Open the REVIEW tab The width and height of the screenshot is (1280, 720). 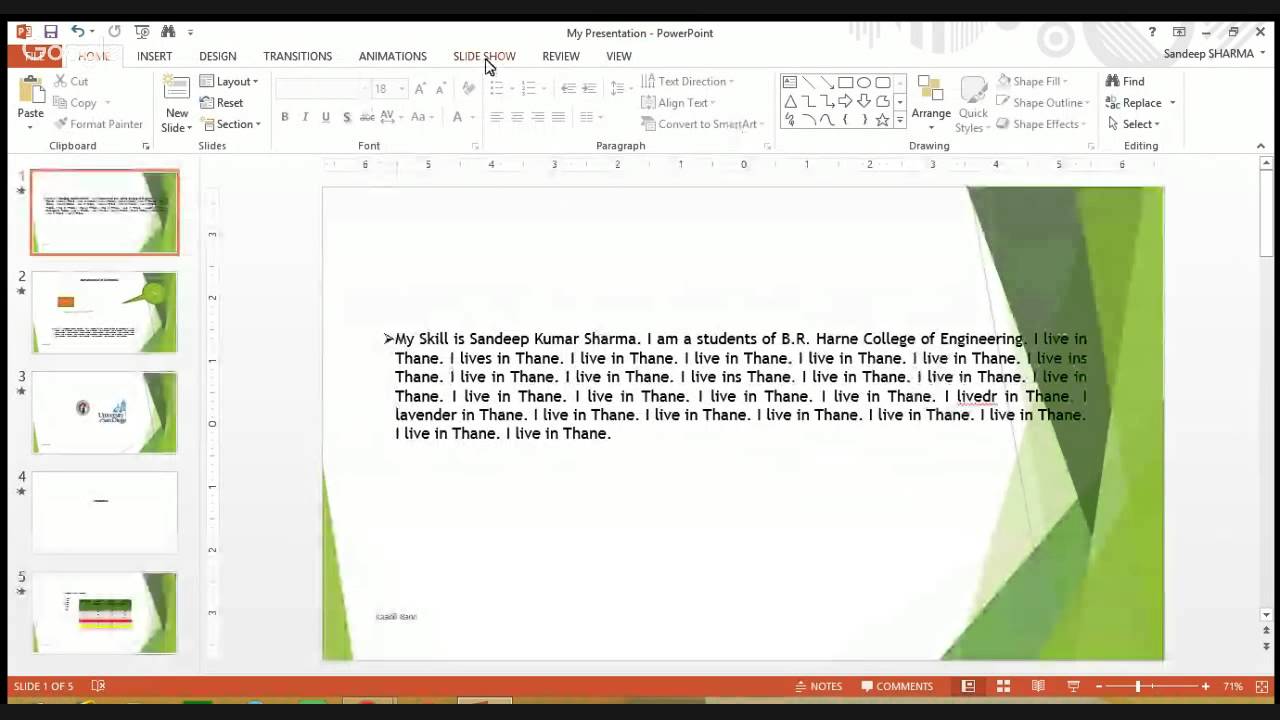(x=560, y=56)
